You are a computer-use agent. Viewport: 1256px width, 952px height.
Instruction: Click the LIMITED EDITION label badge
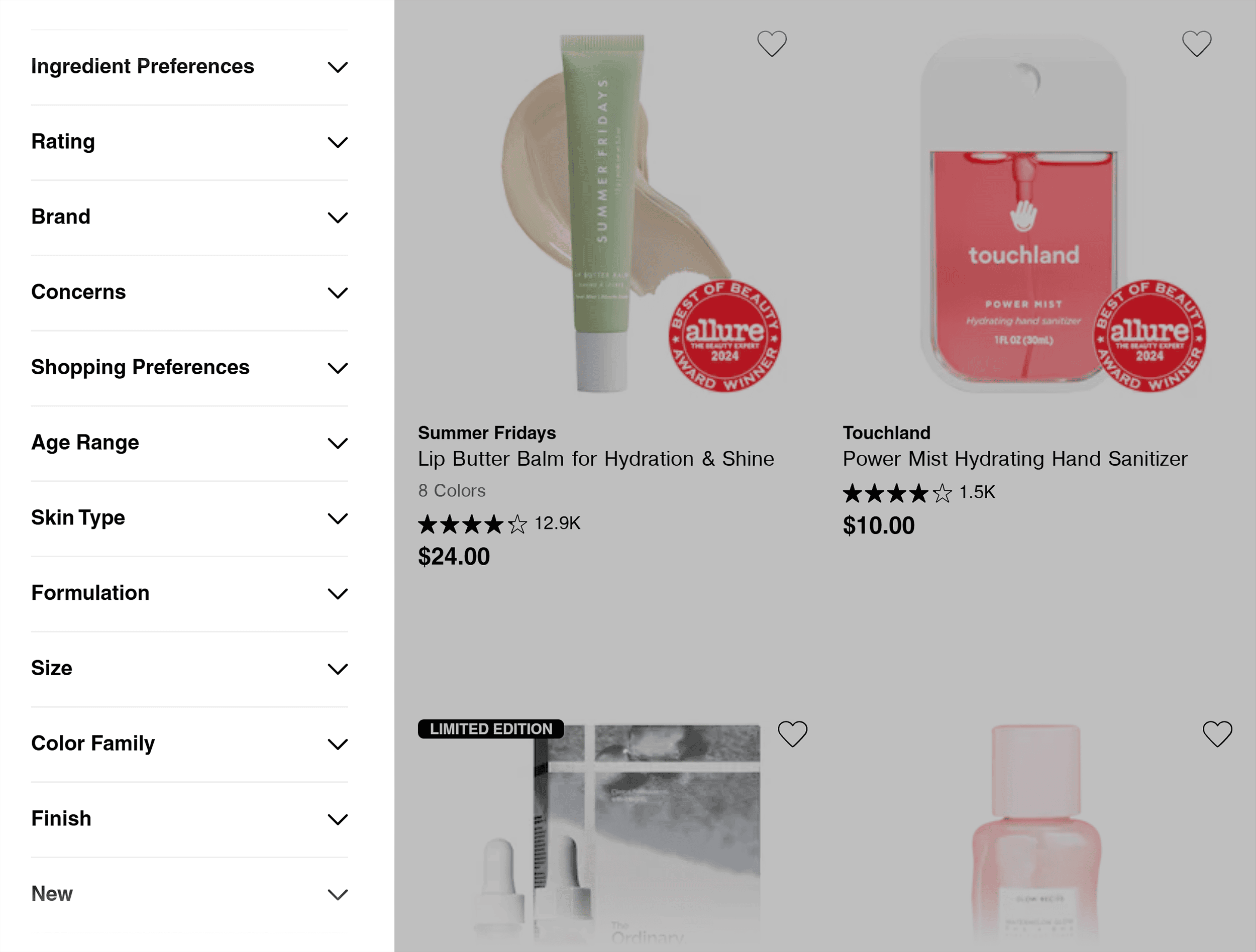pyautogui.click(x=491, y=728)
